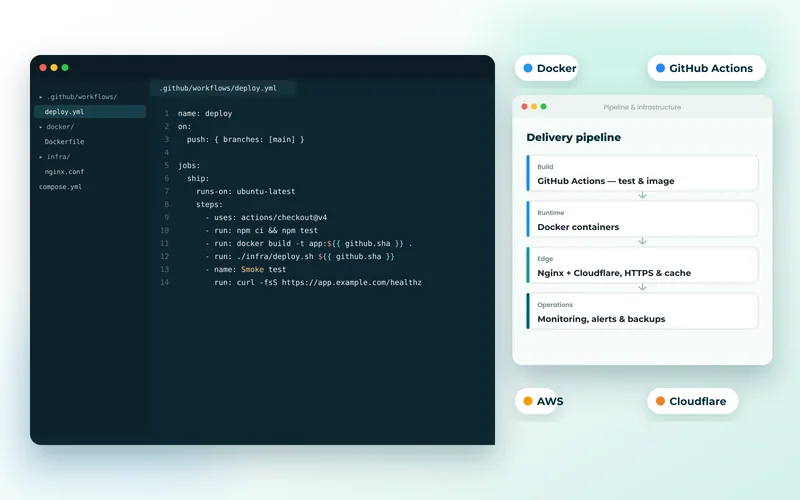
Task: Click line 'run: npm ci && npm test'
Action: (262, 231)
